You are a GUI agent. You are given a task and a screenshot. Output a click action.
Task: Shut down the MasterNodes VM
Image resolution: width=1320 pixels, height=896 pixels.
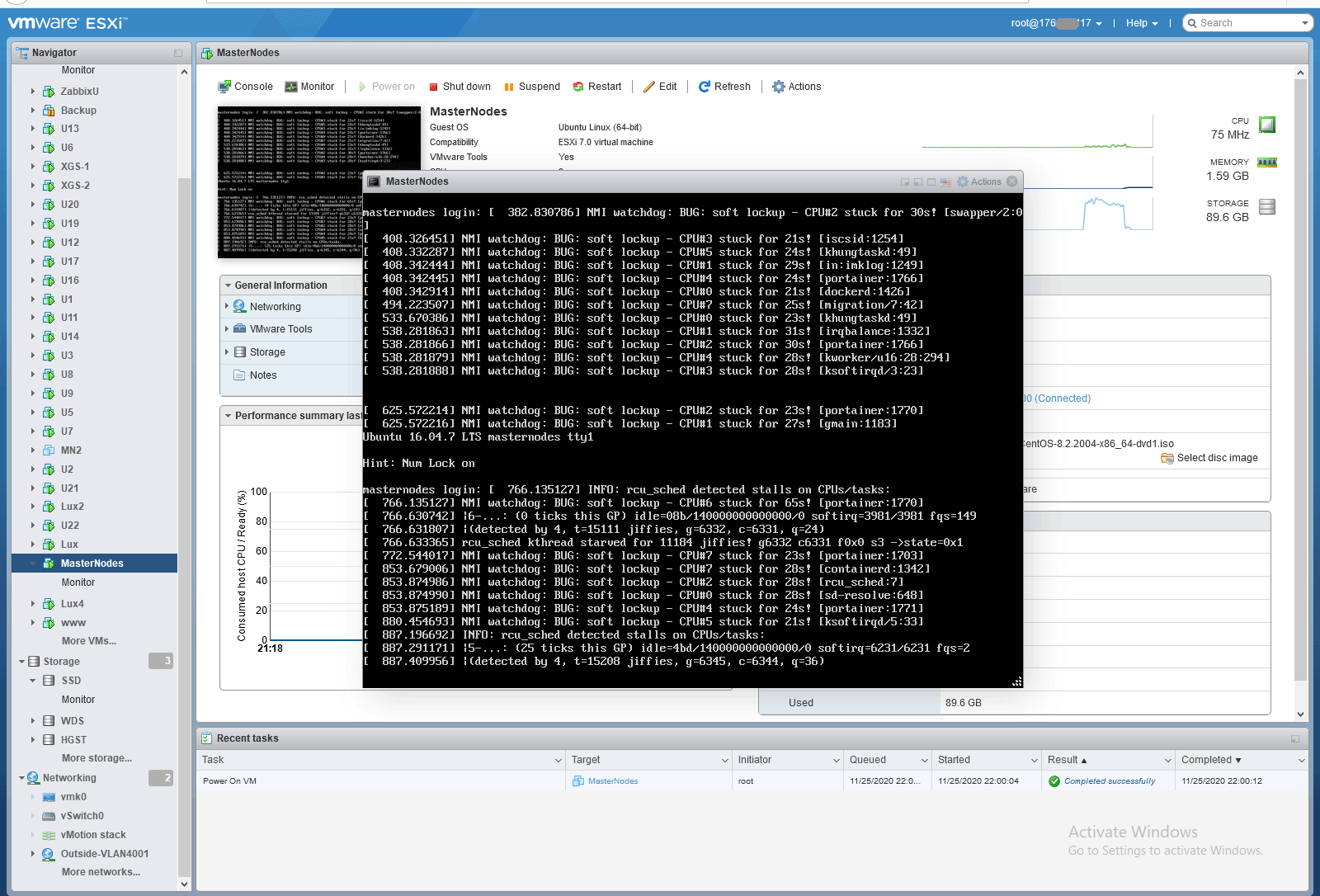coord(458,87)
